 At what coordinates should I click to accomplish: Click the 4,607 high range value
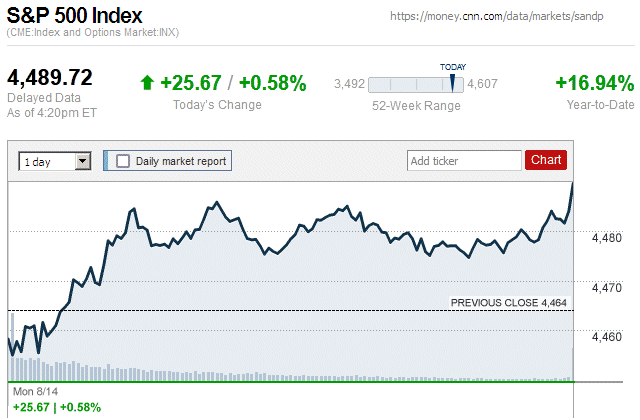coord(485,84)
